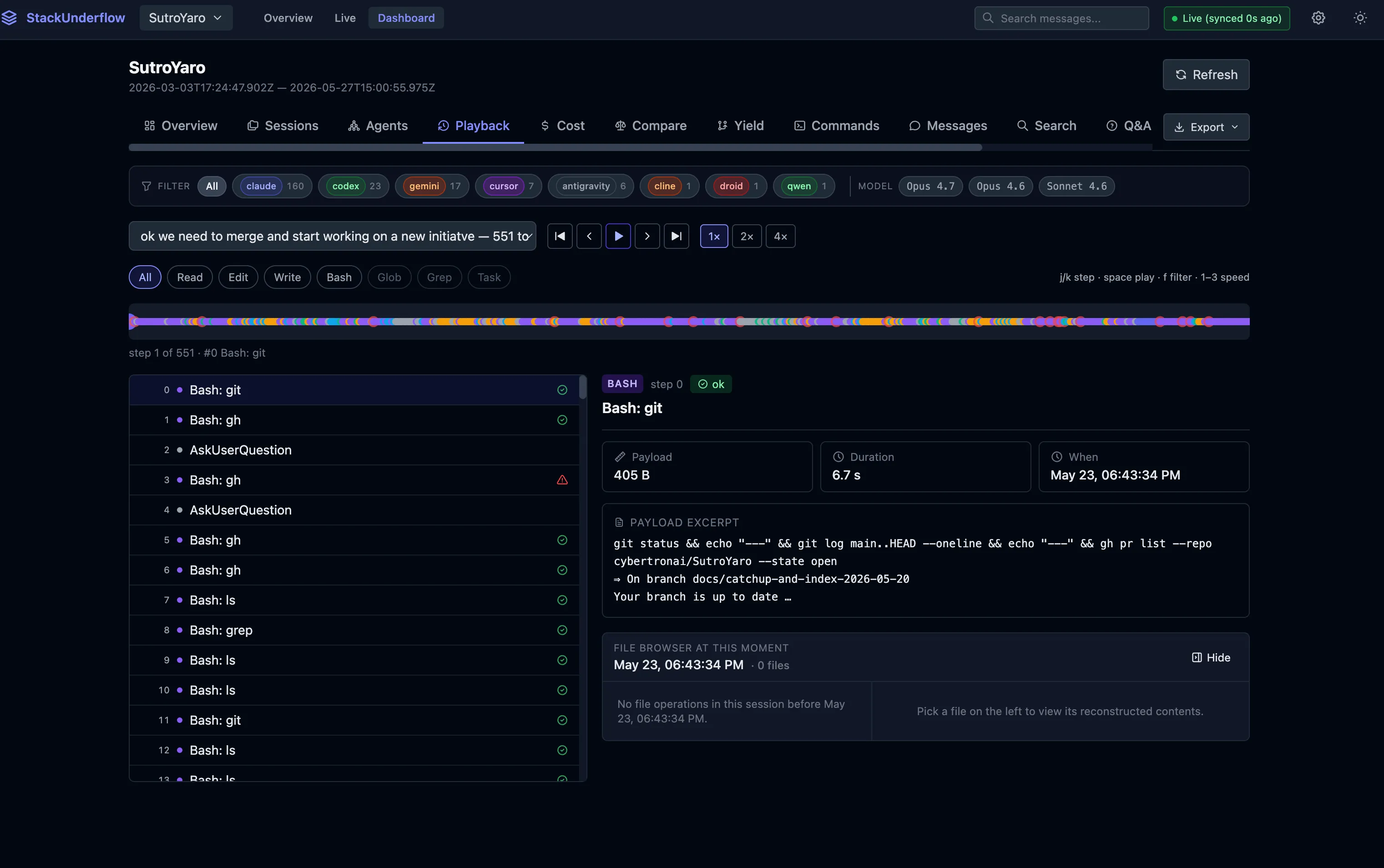Select step 7 Bash: ls row

[354, 600]
